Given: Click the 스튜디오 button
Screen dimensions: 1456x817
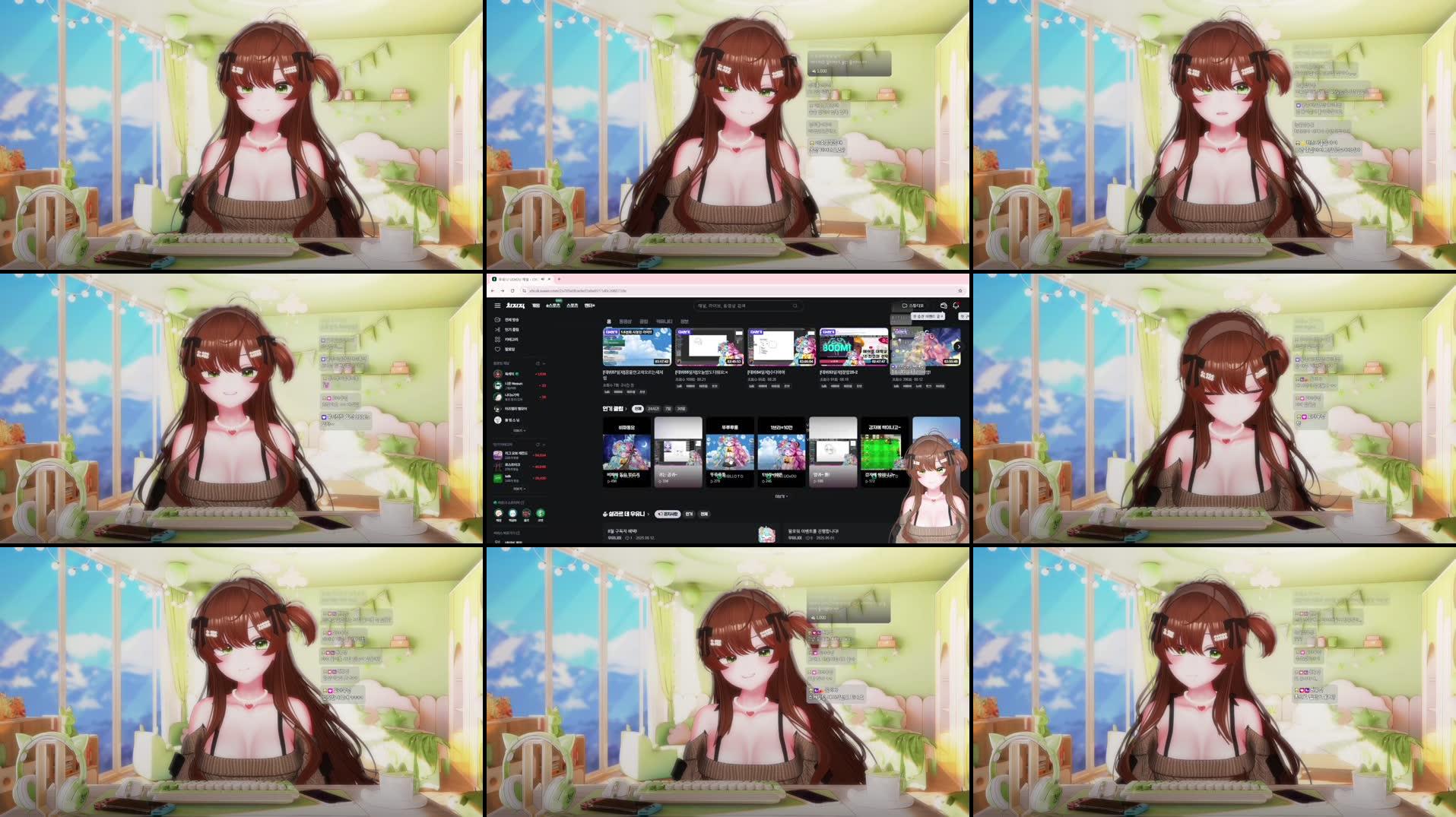Looking at the screenshot, I should click(x=912, y=306).
